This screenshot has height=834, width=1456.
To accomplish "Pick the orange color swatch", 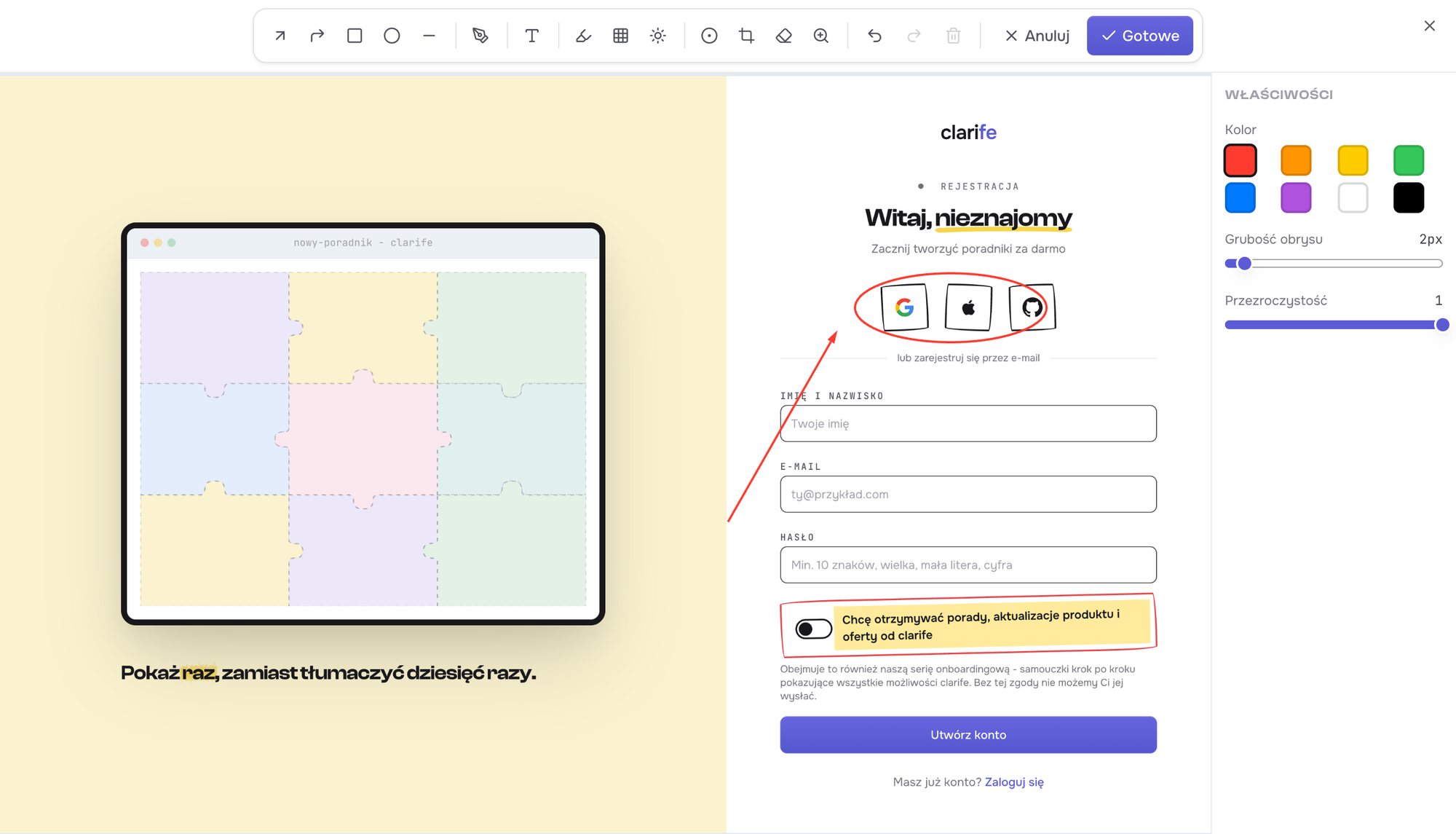I will click(x=1296, y=160).
